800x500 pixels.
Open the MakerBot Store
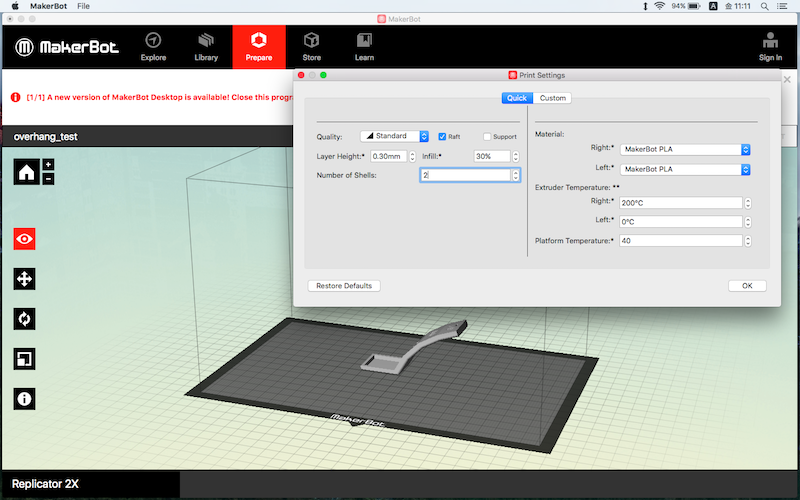[311, 47]
